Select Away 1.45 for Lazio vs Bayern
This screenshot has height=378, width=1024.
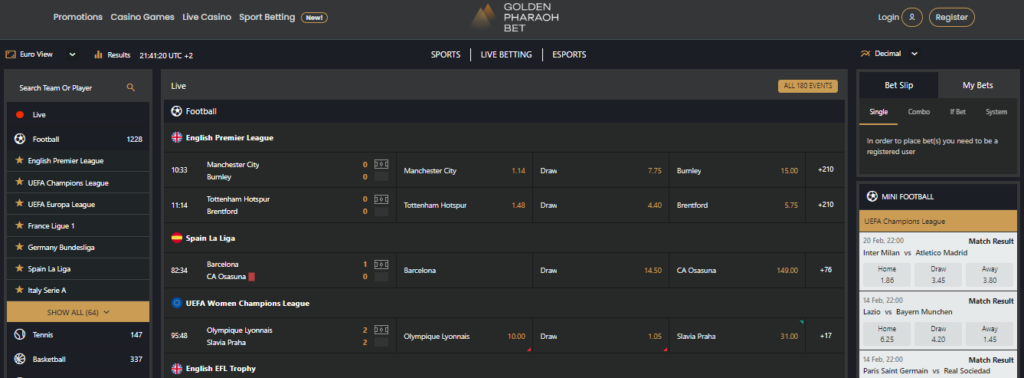[x=989, y=334]
